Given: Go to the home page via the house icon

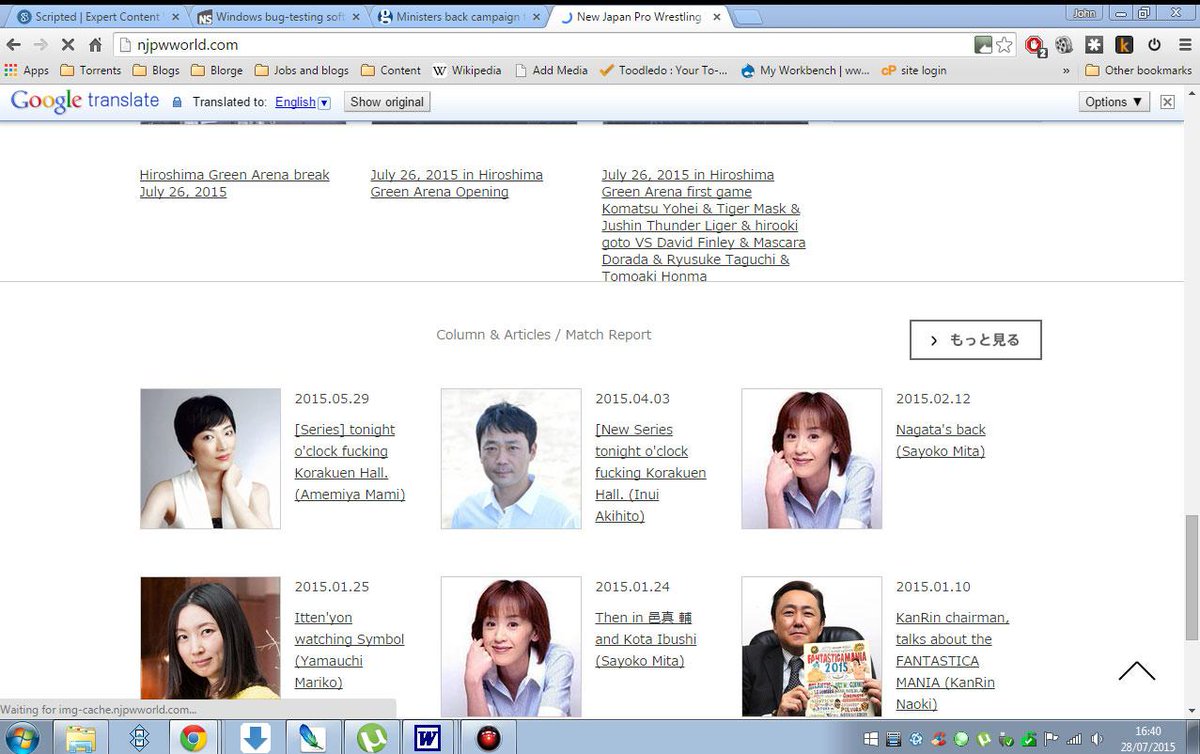Looking at the screenshot, I should 95,45.
